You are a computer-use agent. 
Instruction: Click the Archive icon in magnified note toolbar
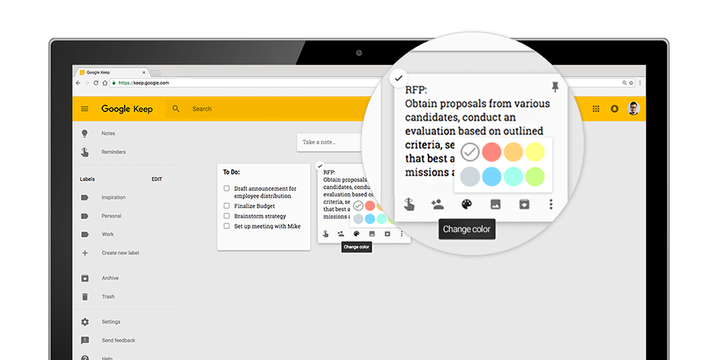tap(524, 204)
